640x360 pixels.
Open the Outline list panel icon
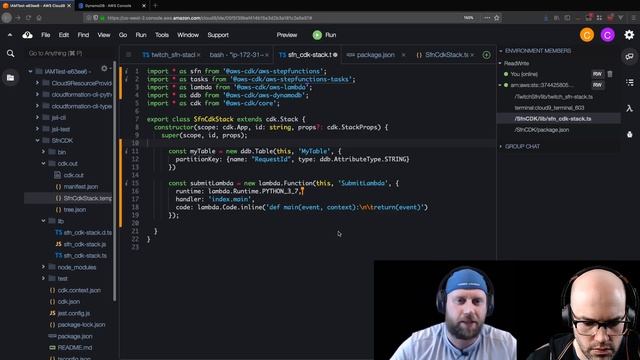(x=629, y=82)
